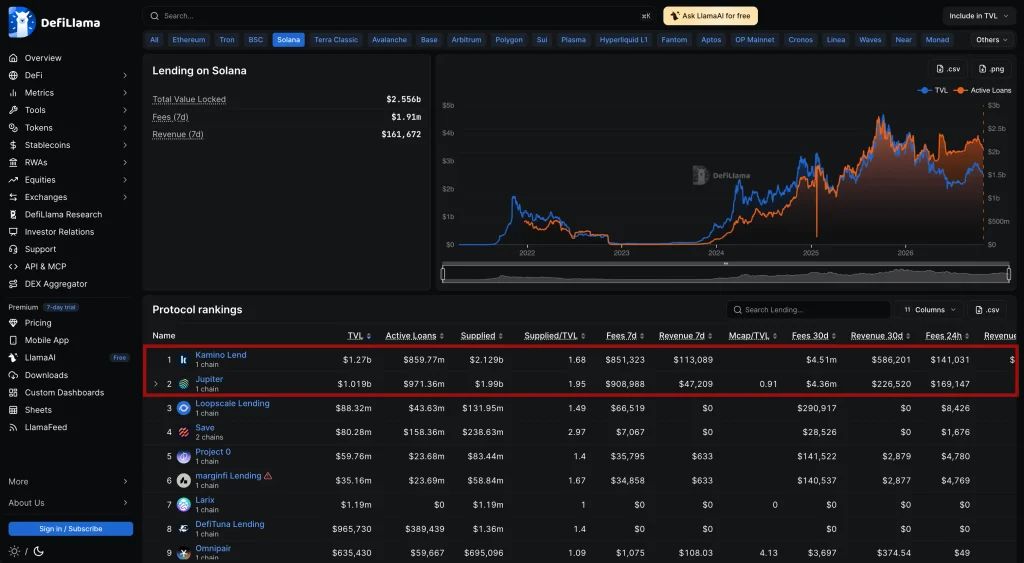Click the Loopscale Lending protocol logo
This screenshot has height=563, width=1024.
coord(184,408)
